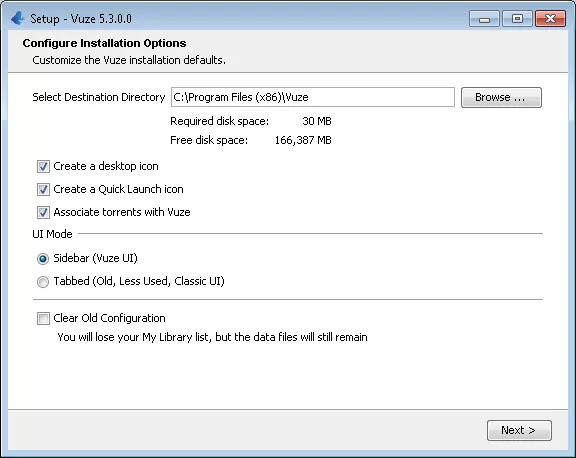Close the Vuze setup window
The height and width of the screenshot is (458, 576).
tap(550, 19)
